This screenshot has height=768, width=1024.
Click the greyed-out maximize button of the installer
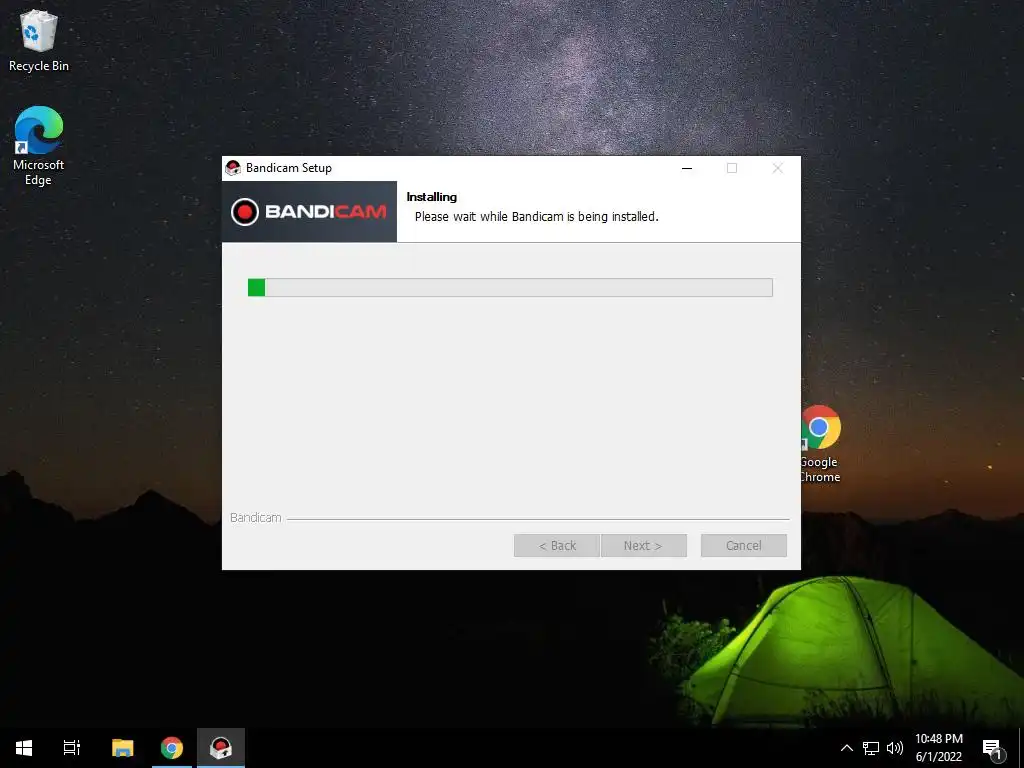click(x=732, y=168)
